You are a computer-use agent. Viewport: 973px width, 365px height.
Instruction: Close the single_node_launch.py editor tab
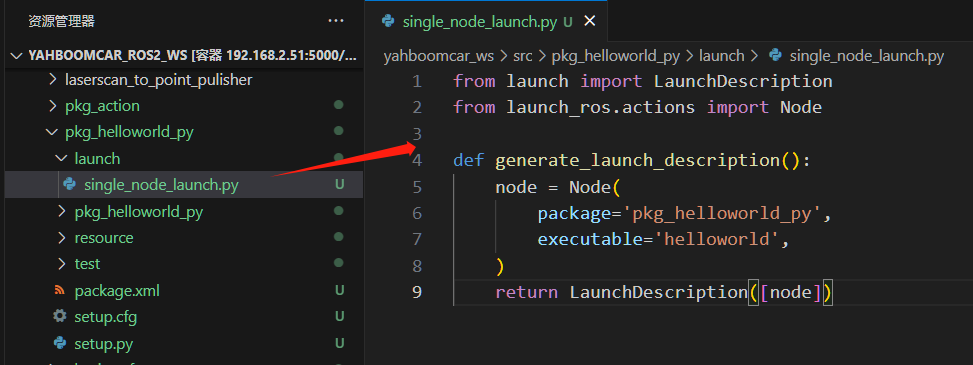coord(590,21)
